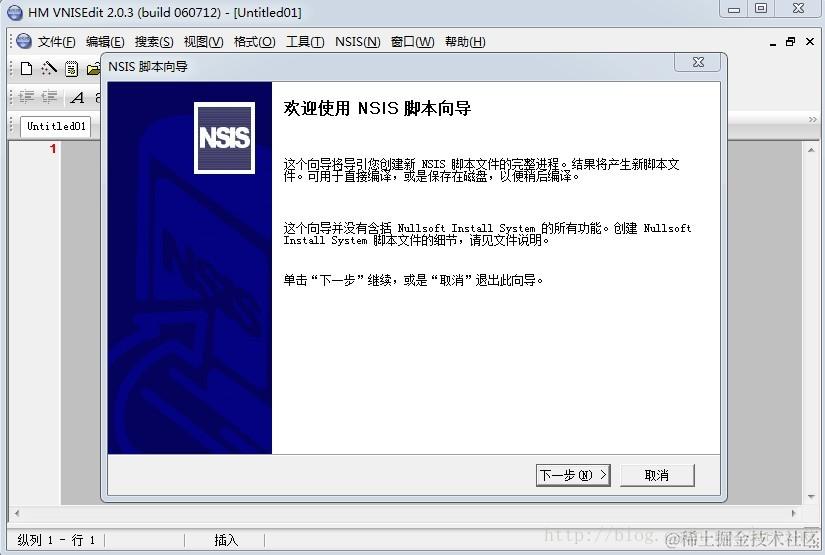Click the increase indent toolbar icon
825x555 pixels.
(x=27, y=97)
